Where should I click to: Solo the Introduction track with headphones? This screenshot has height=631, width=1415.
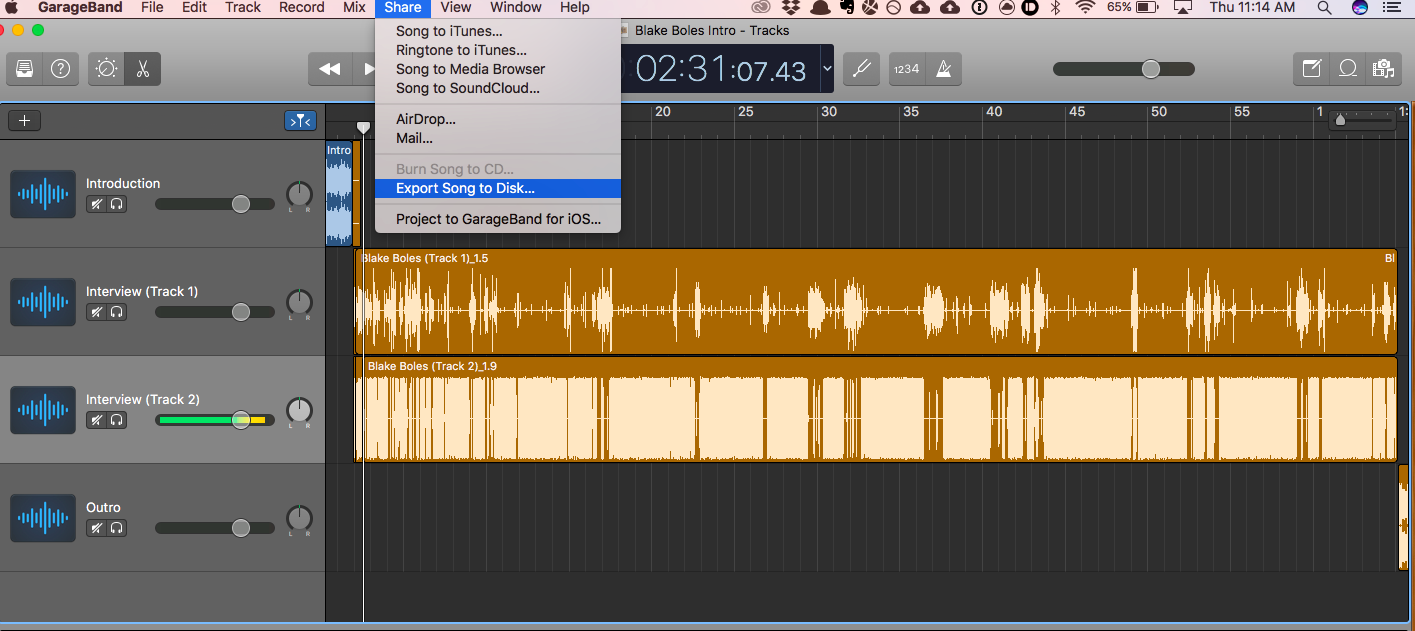[117, 204]
